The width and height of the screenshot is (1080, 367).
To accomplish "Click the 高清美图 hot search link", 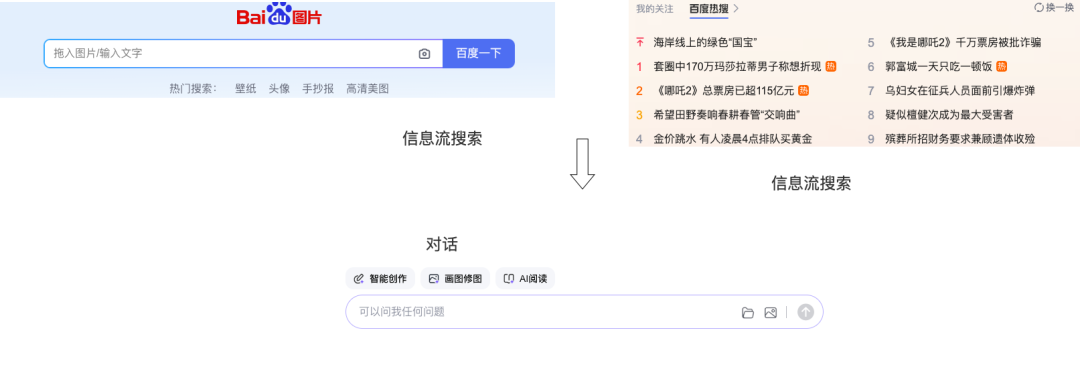I will click(x=368, y=88).
